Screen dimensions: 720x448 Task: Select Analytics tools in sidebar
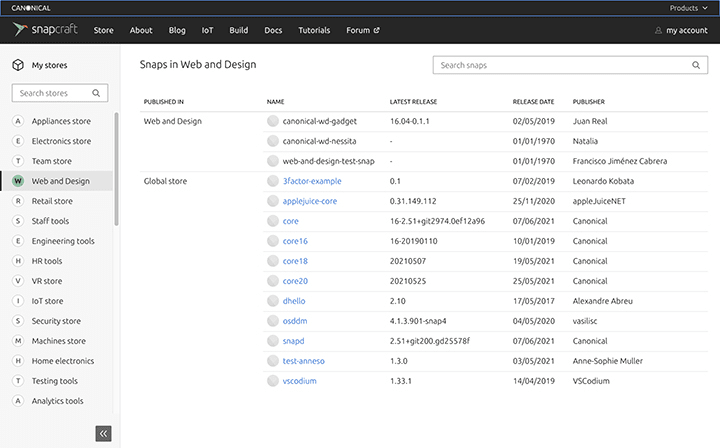pos(57,401)
